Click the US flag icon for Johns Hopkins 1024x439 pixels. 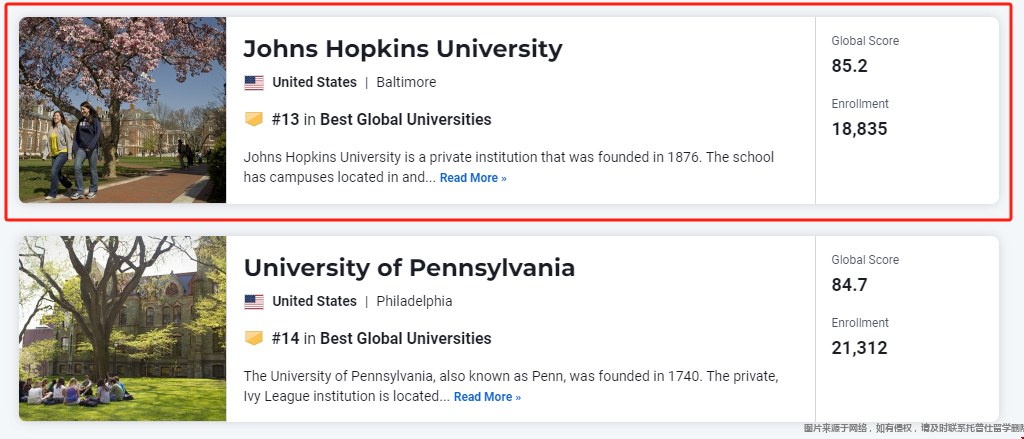(x=254, y=82)
